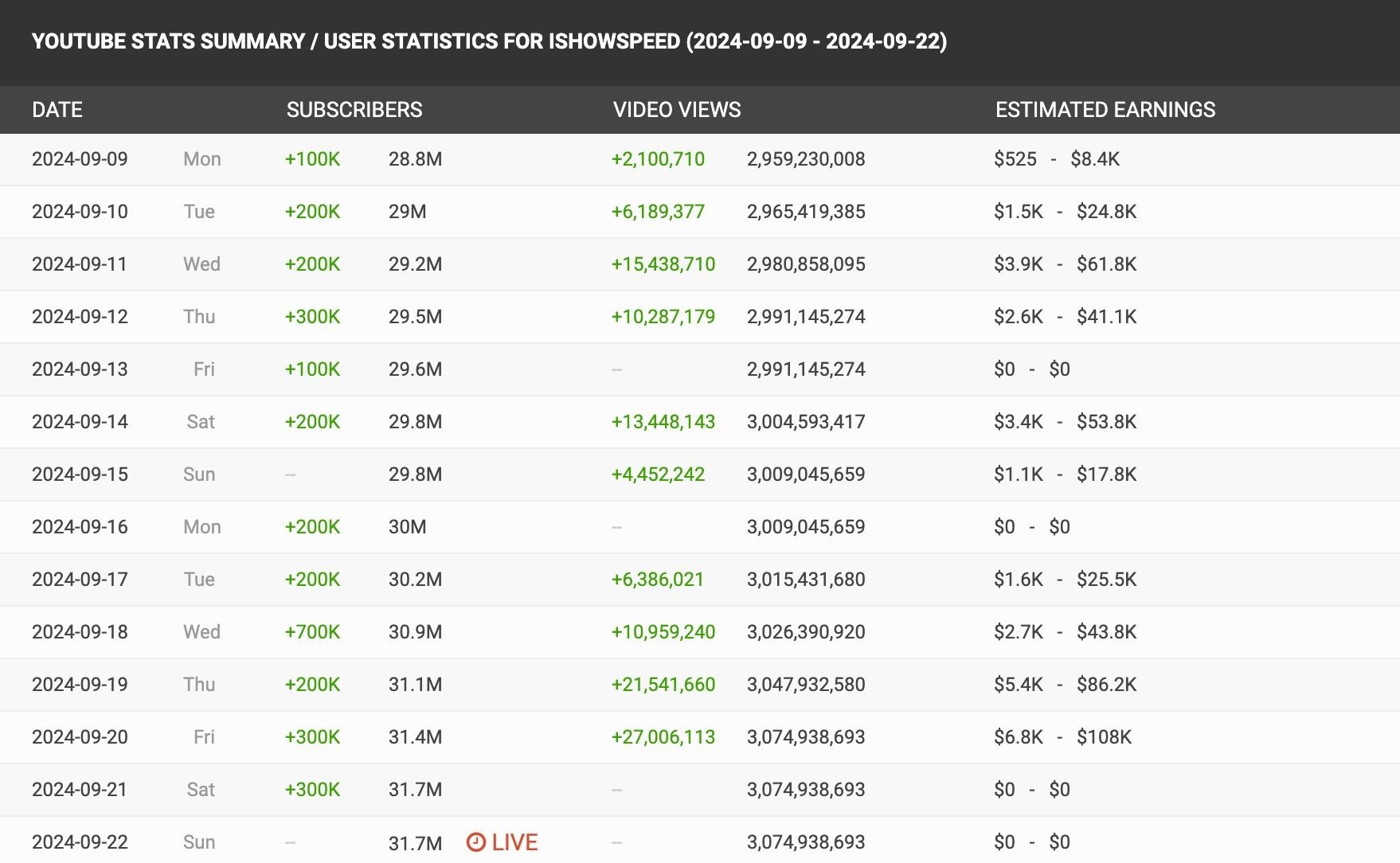The width and height of the screenshot is (1400, 863).
Task: Click the $17.8K earnings upper estimate
Action: [x=1106, y=474]
